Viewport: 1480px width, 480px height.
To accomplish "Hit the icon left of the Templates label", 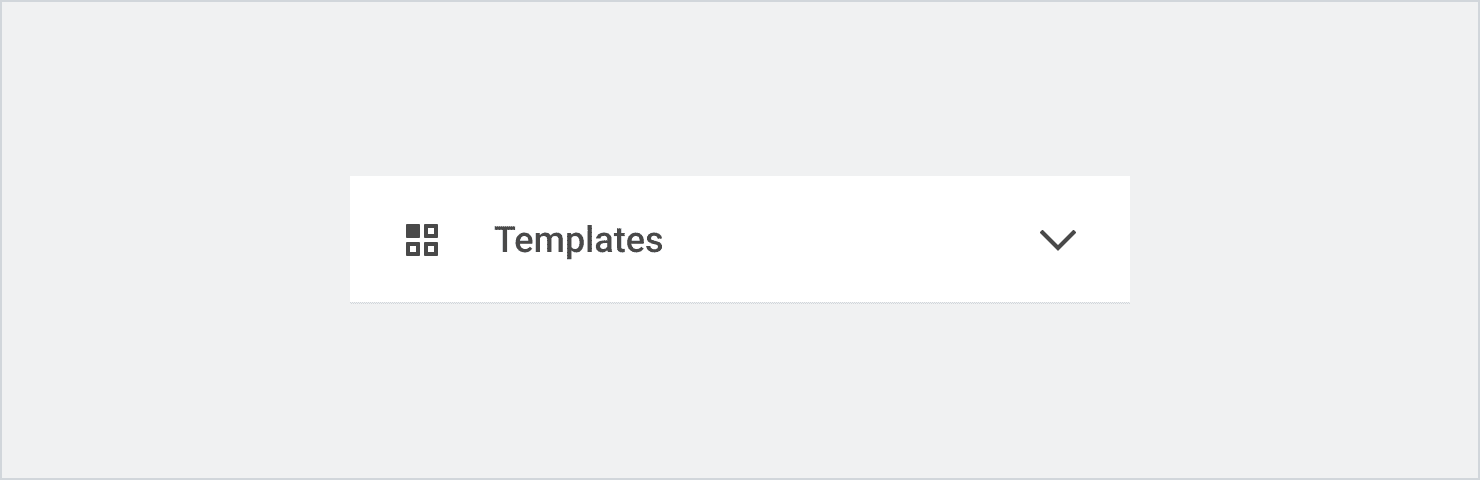I will (421, 240).
